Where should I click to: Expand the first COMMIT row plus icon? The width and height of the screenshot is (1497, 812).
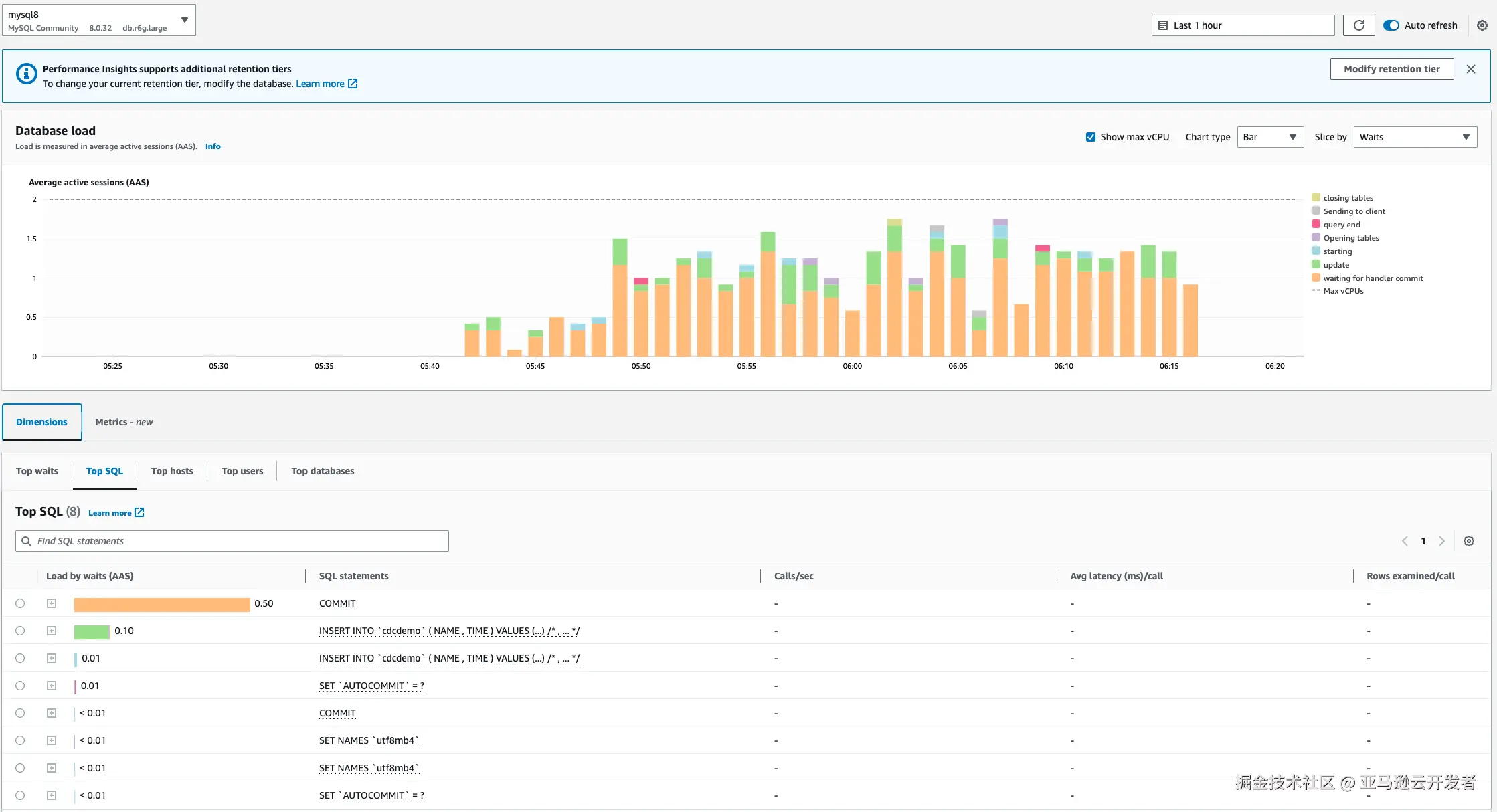[x=52, y=603]
